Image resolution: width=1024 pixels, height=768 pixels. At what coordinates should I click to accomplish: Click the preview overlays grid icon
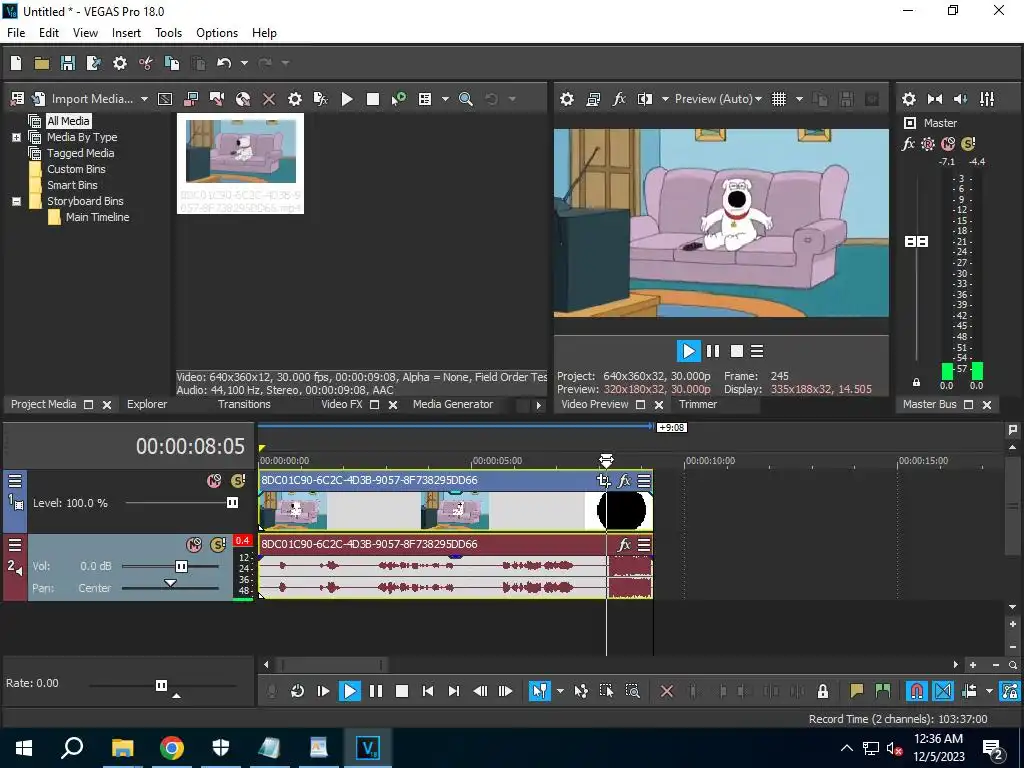tap(778, 99)
